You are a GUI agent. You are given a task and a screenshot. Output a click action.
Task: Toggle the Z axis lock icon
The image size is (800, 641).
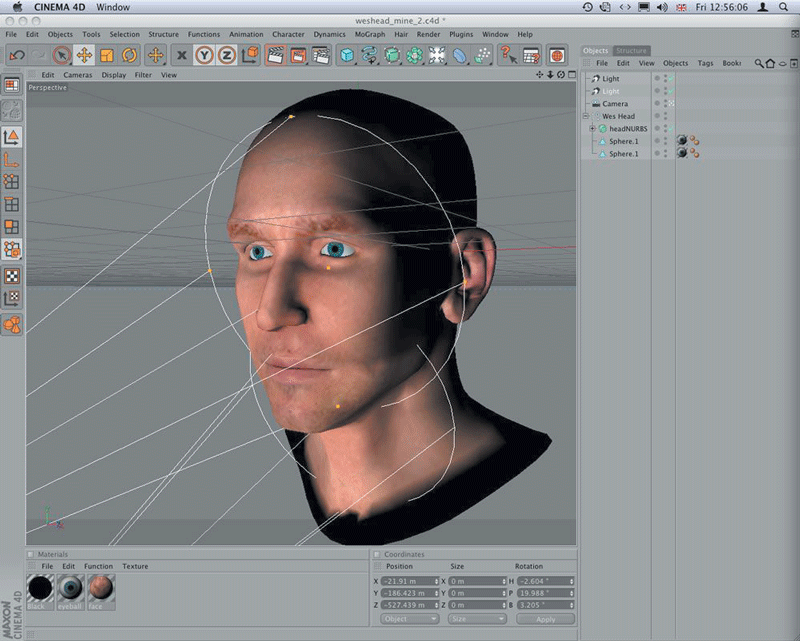tap(226, 55)
